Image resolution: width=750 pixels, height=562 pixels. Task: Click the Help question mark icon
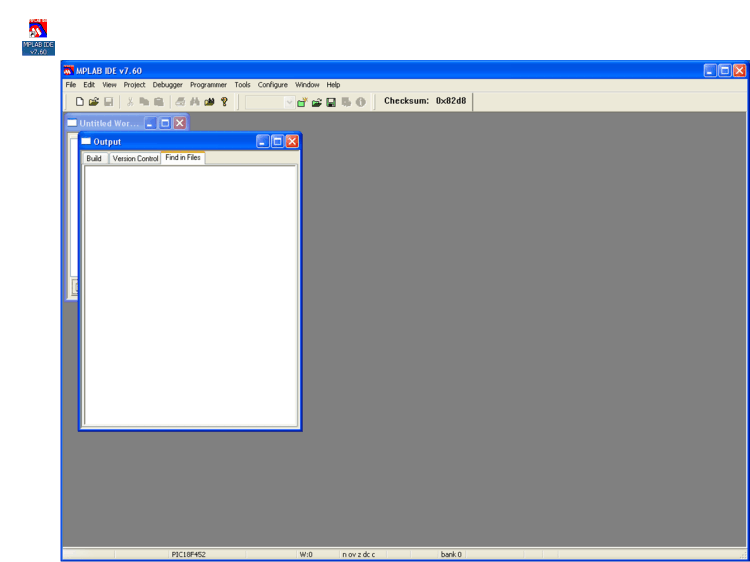[224, 101]
